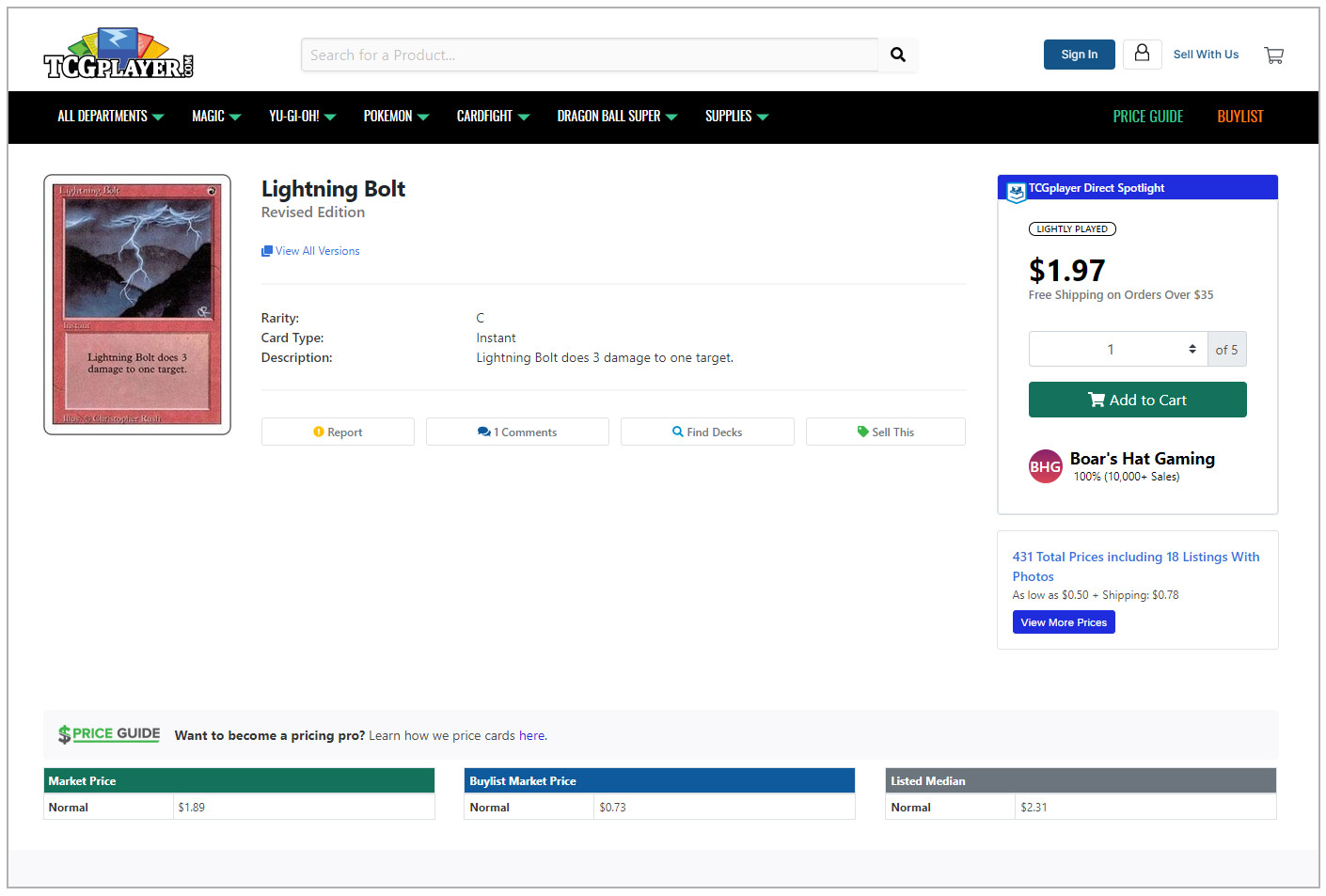Click the $0.73 buylist price value
1326x896 pixels.
(x=612, y=808)
